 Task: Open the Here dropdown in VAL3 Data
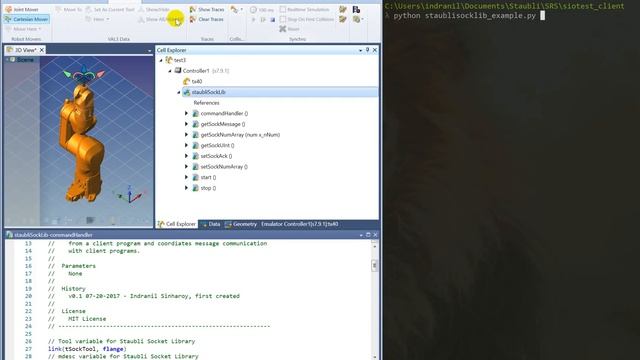pyautogui.click(x=97, y=19)
